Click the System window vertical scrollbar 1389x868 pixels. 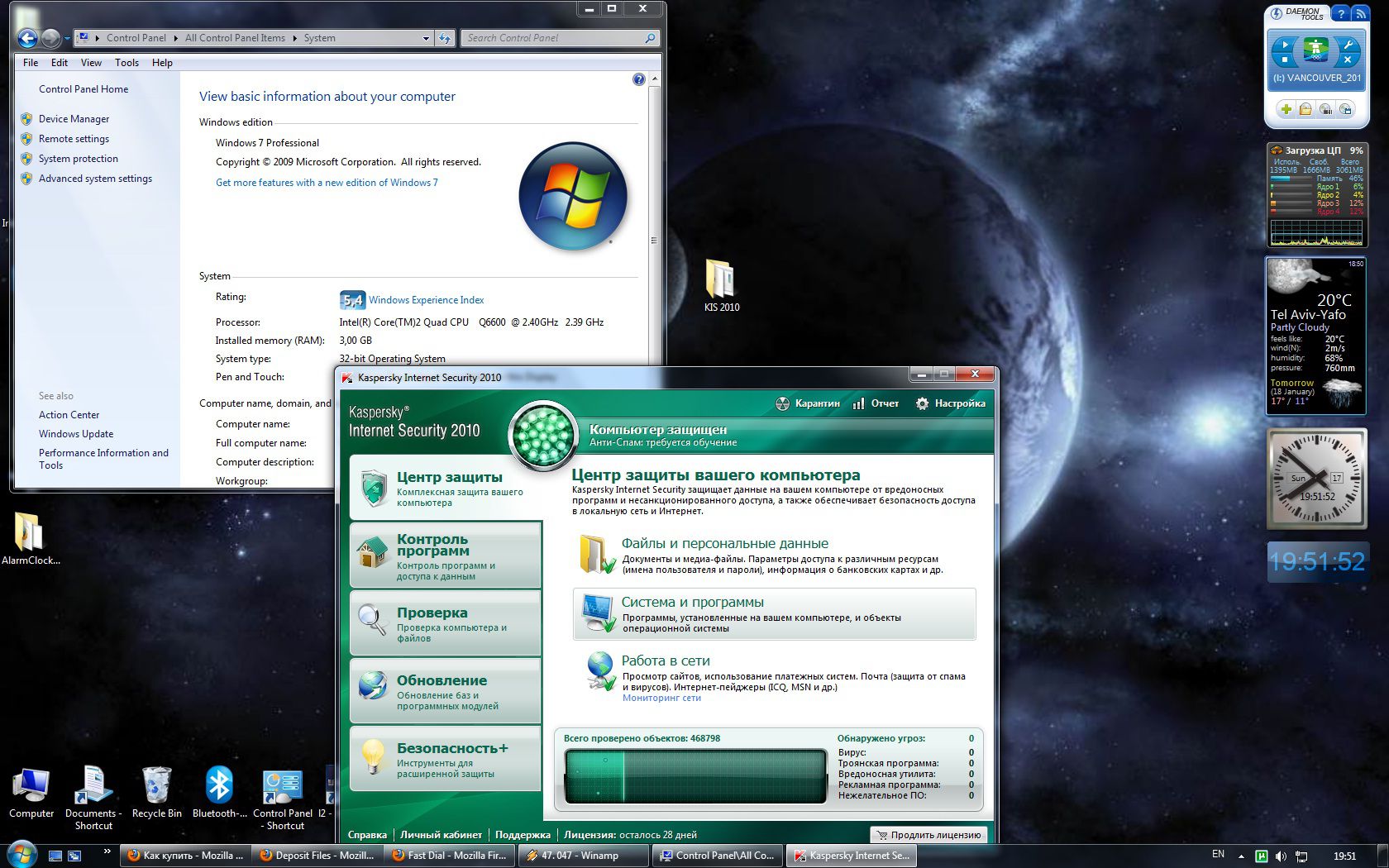(654, 240)
